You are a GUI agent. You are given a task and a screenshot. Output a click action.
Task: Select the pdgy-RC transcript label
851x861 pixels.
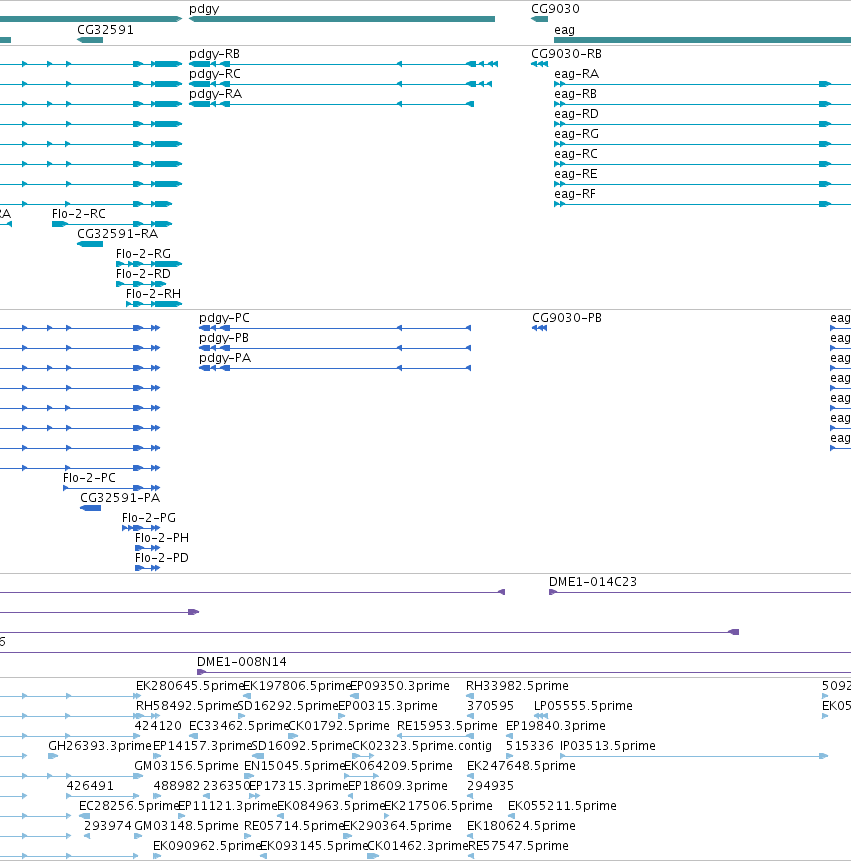tap(215, 74)
